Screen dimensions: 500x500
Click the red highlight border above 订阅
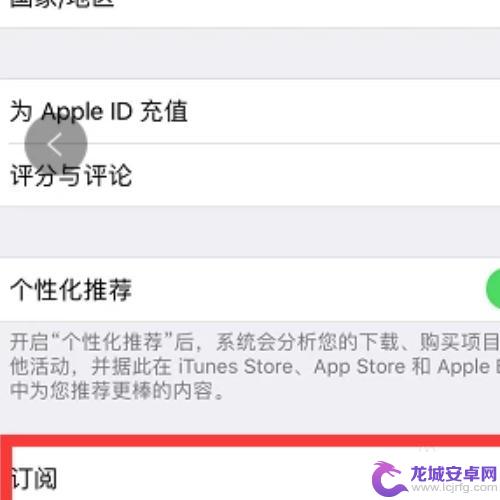tap(250, 441)
